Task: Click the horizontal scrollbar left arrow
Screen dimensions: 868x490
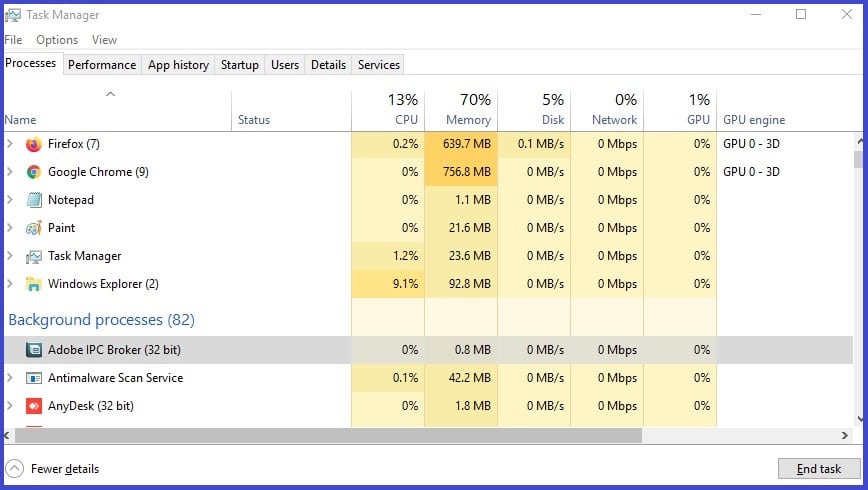Action: pyautogui.click(x=8, y=436)
